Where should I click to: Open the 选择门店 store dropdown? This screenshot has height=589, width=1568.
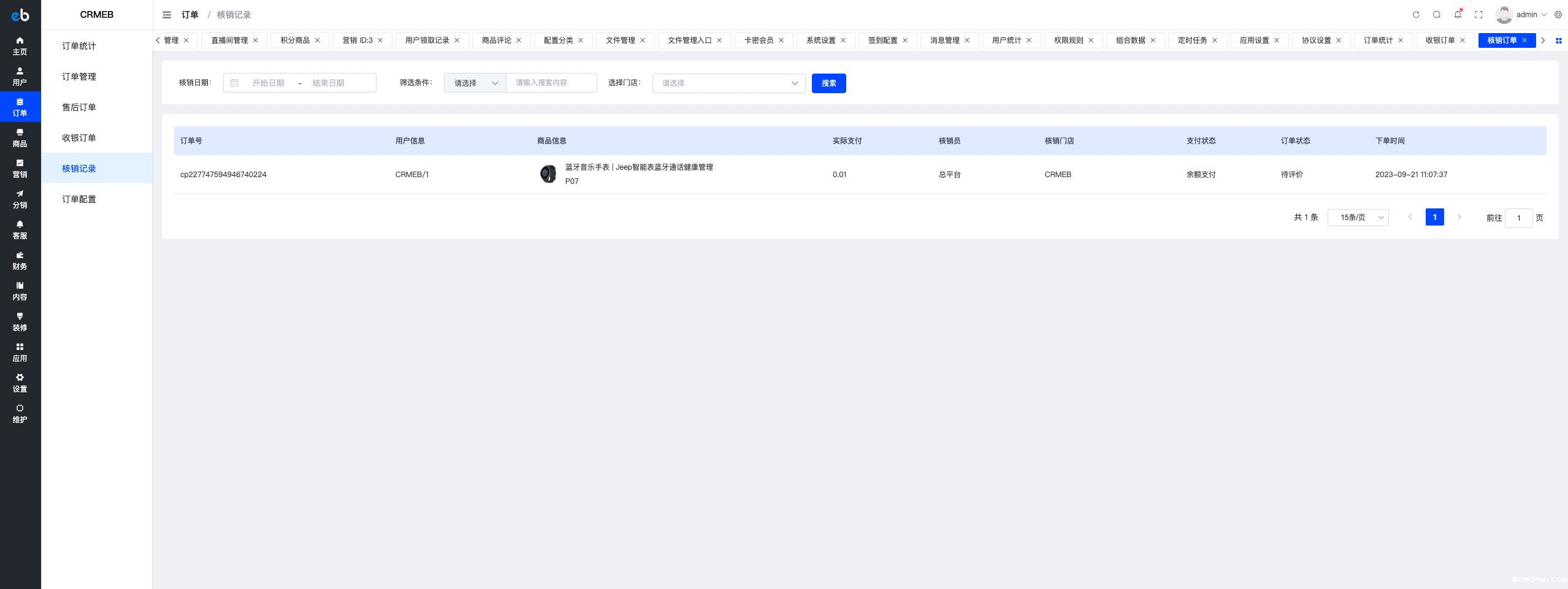[x=729, y=83]
